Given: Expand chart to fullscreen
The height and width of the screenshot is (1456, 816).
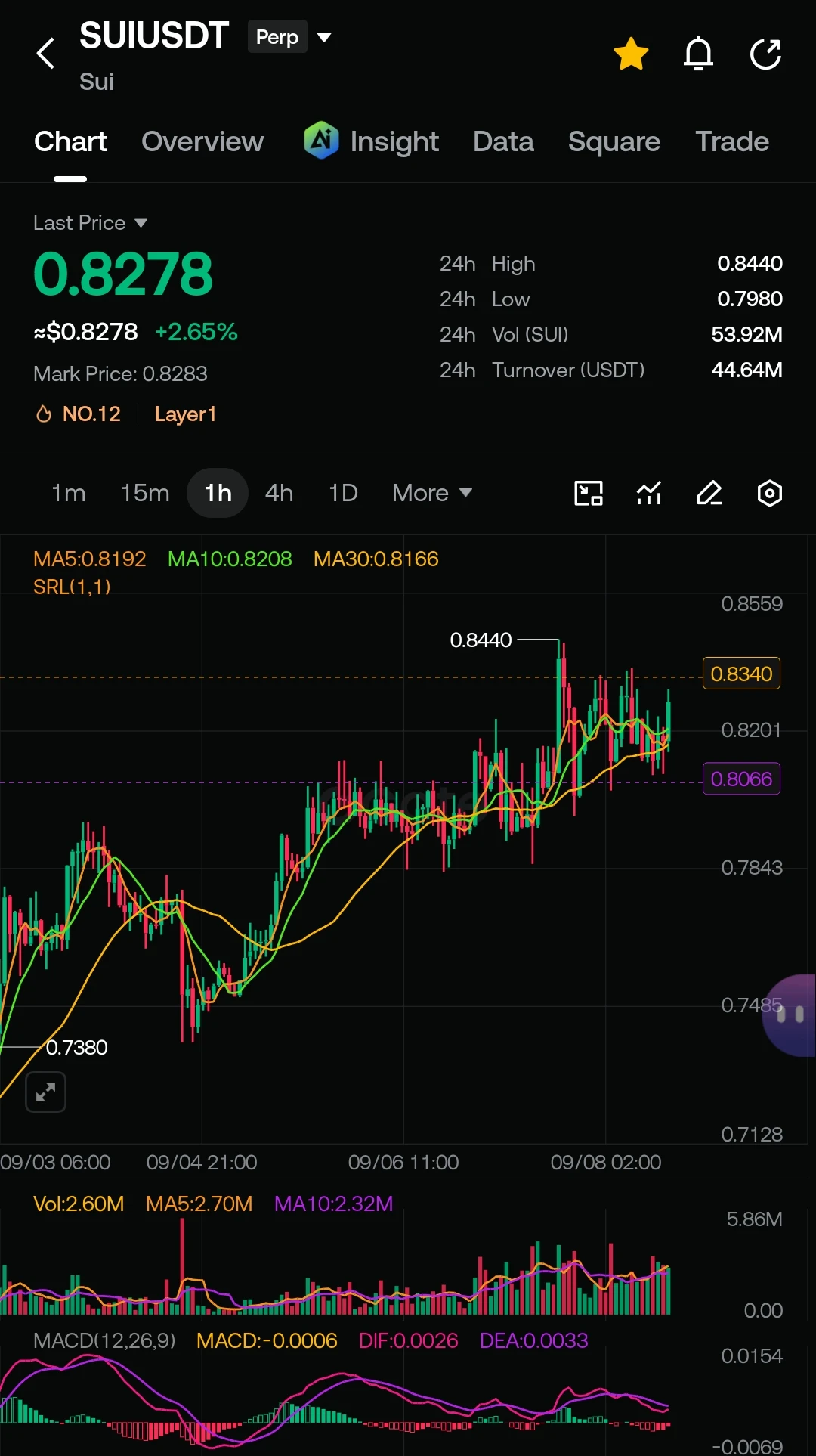Looking at the screenshot, I should [46, 1092].
